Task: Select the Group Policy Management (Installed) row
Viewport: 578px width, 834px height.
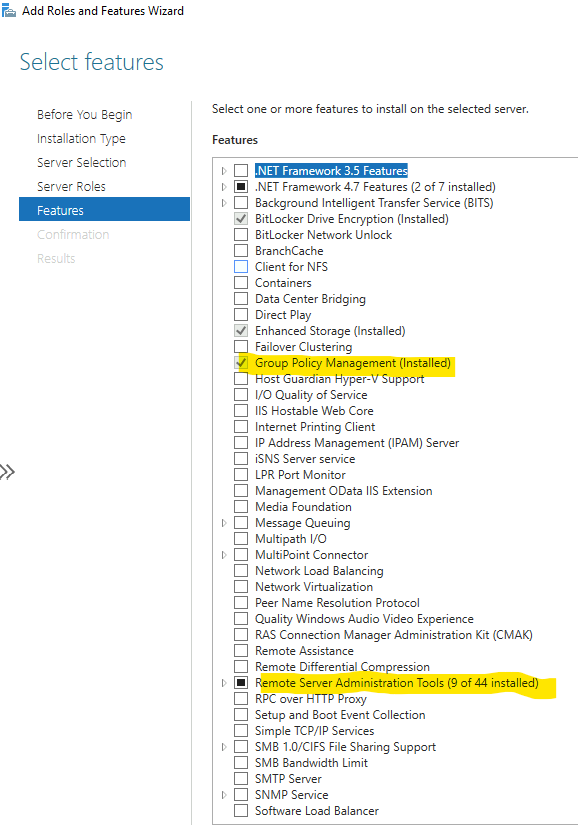Action: pyautogui.click(x=353, y=363)
